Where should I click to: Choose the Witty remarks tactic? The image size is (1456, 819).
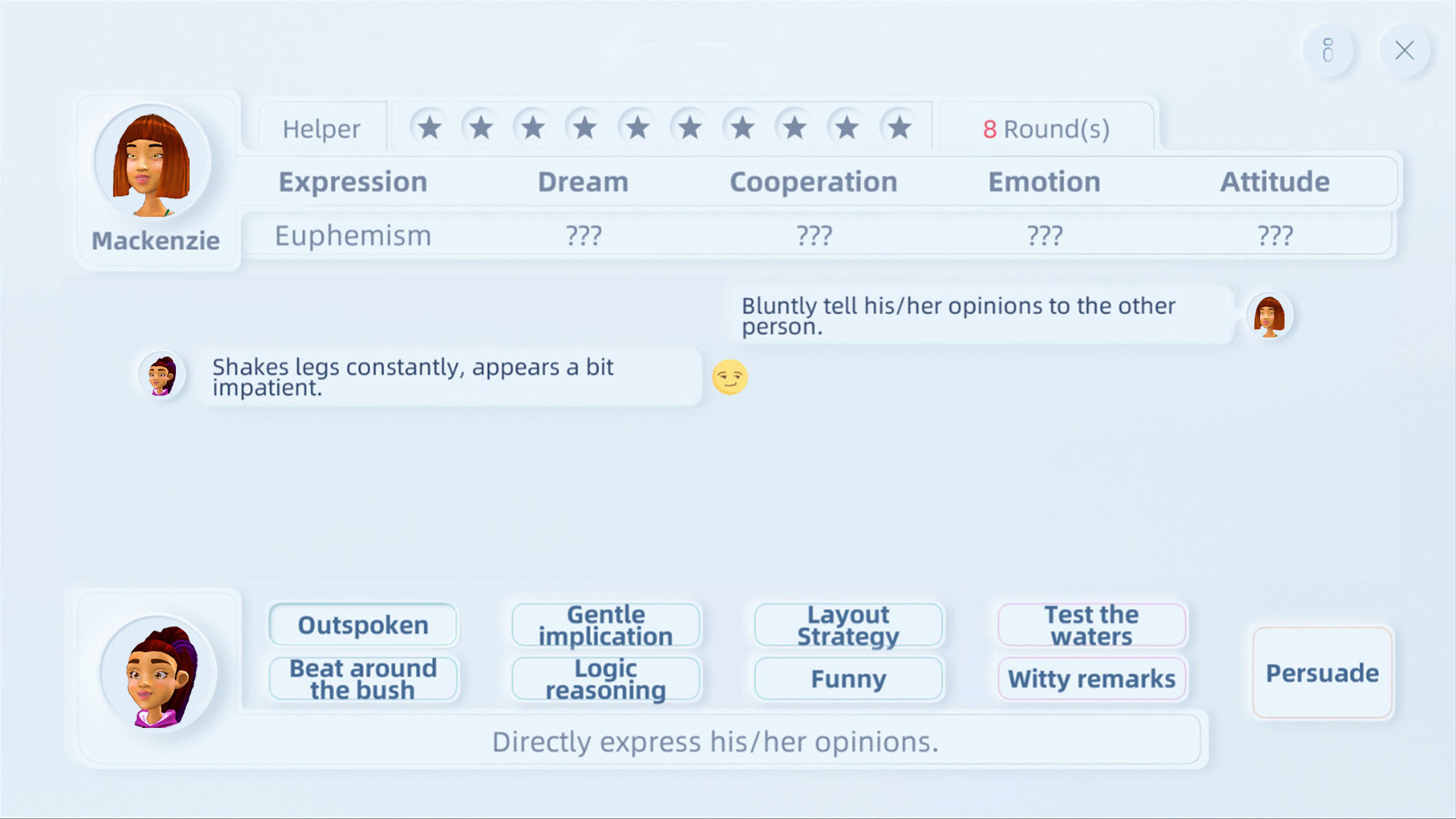point(1090,679)
